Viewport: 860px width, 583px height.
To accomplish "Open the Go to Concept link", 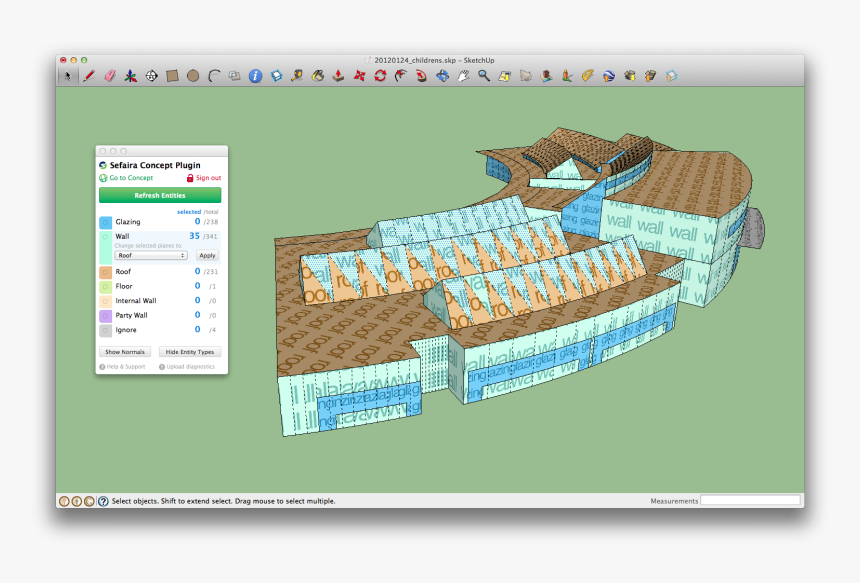I will click(132, 178).
